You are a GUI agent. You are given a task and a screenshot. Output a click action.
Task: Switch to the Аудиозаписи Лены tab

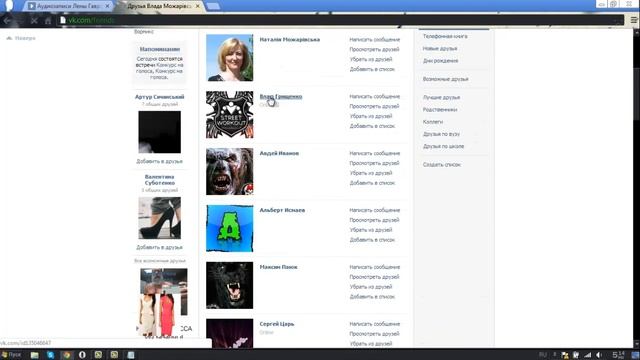tap(67, 6)
